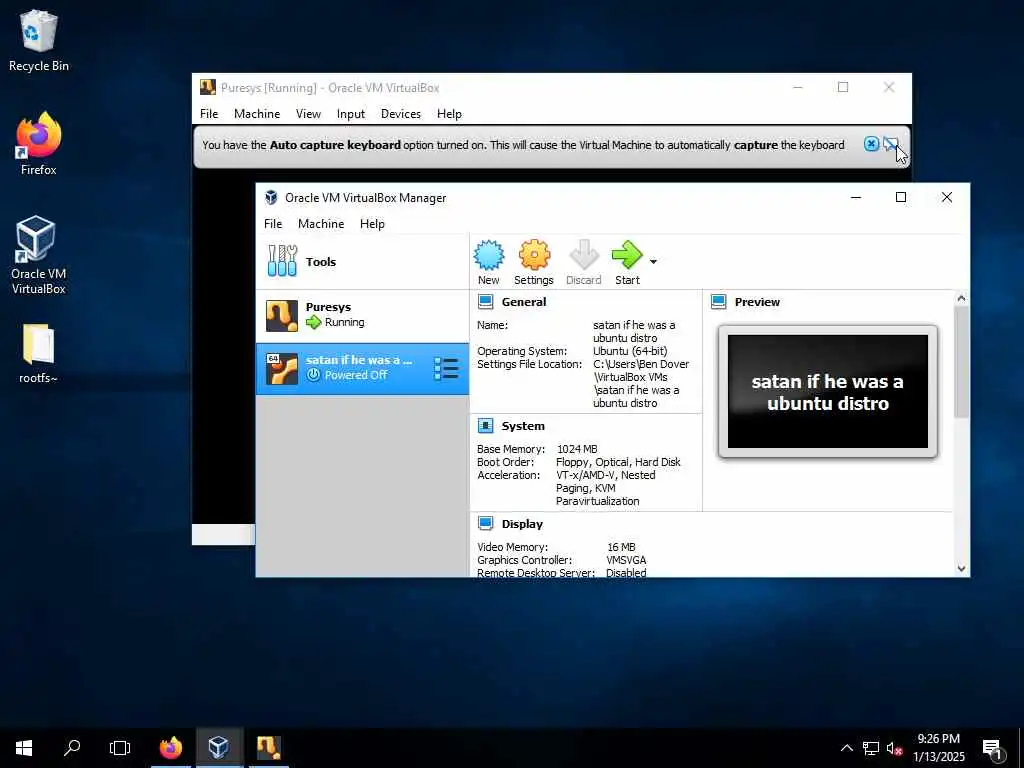Open Help menu in Puresys window
This screenshot has width=1024, height=768.
449,114
